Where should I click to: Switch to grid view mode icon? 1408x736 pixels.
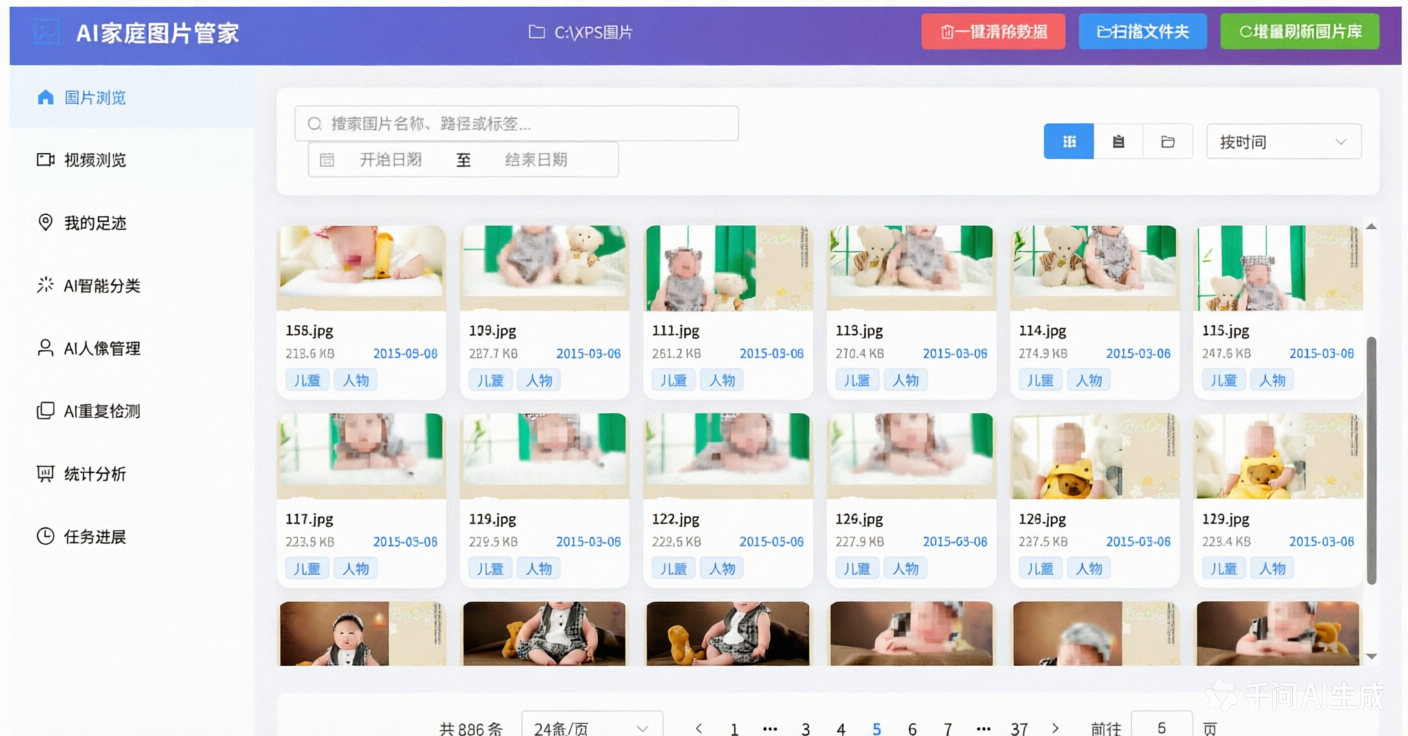pyautogui.click(x=1069, y=141)
